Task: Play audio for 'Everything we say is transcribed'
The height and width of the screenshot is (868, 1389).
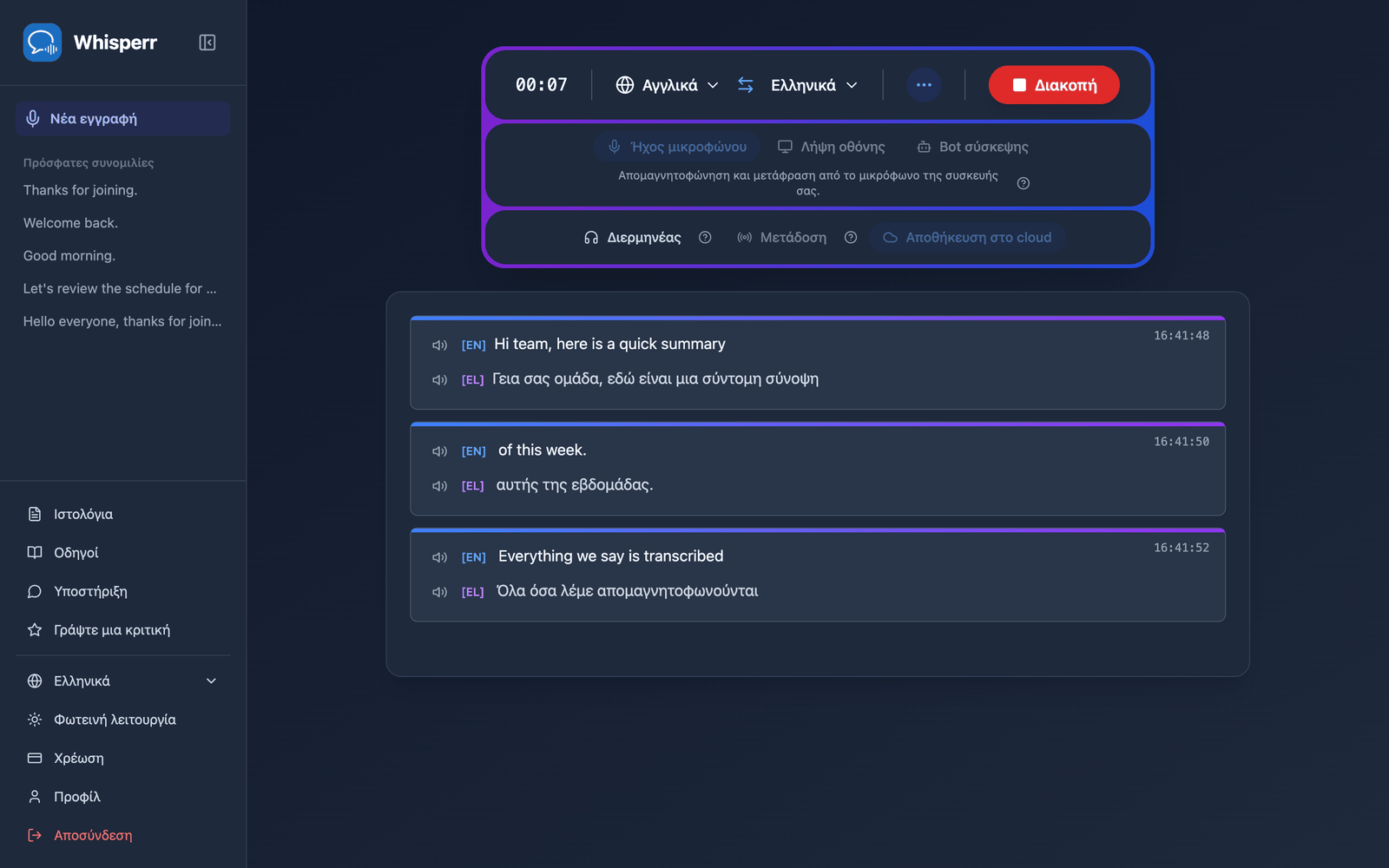Action: pyautogui.click(x=439, y=557)
